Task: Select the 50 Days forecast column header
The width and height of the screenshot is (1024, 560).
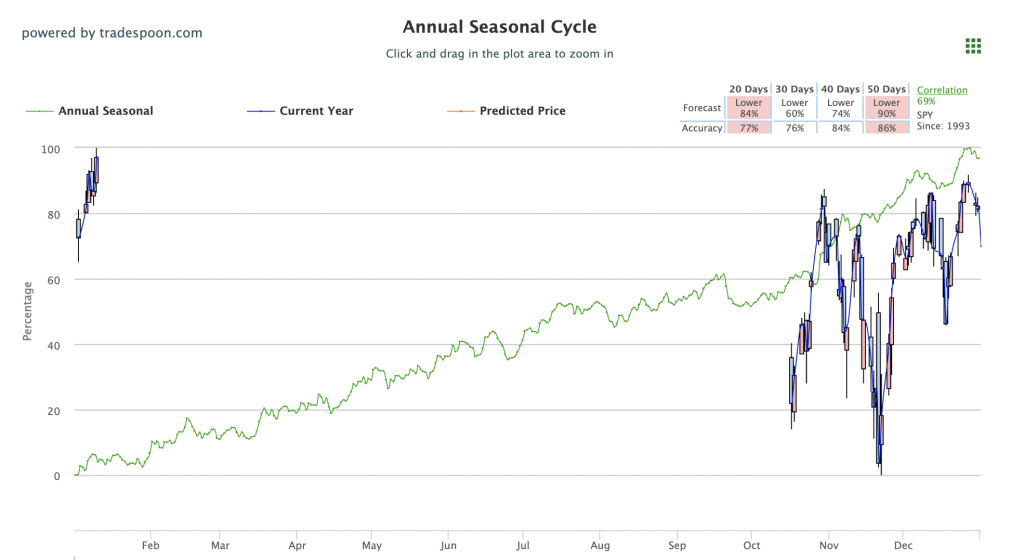Action: [887, 89]
